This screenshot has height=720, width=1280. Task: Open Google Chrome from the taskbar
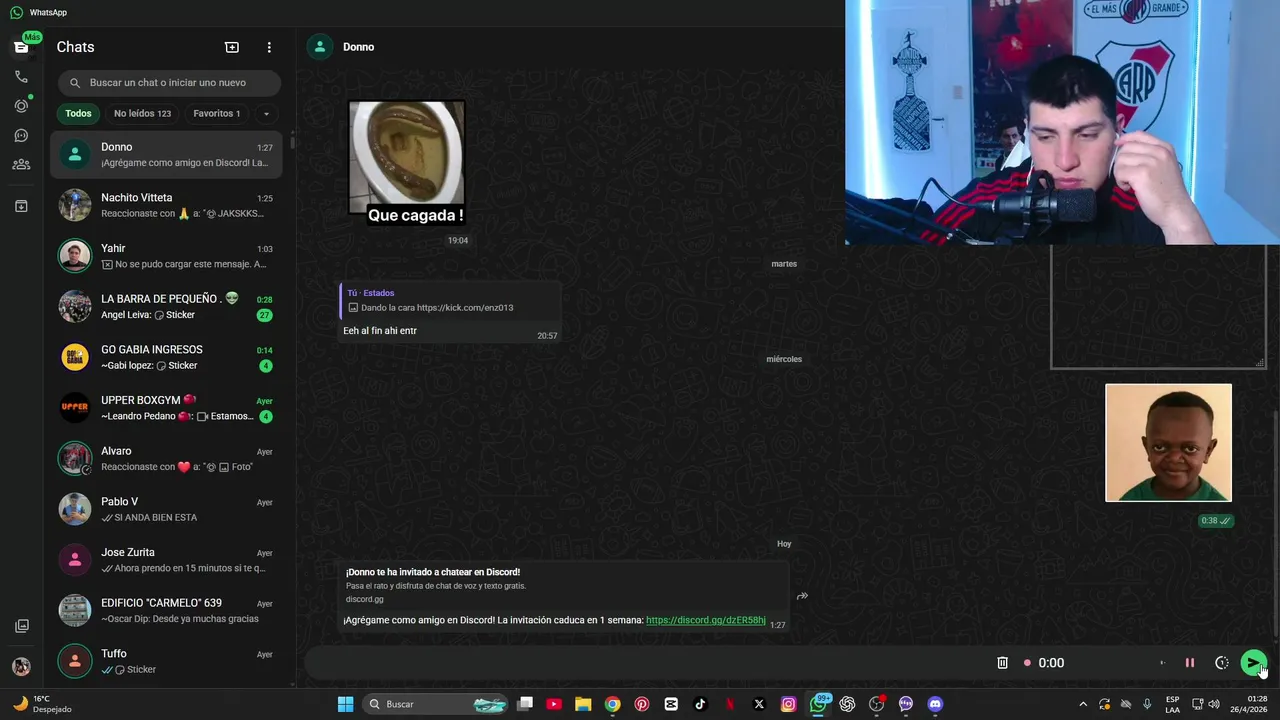click(x=612, y=704)
